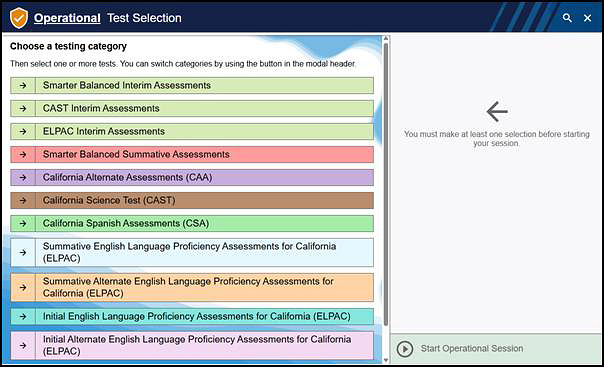Expand arrow for California Spanish Assessments (CSA)
The width and height of the screenshot is (604, 367).
click(23, 223)
